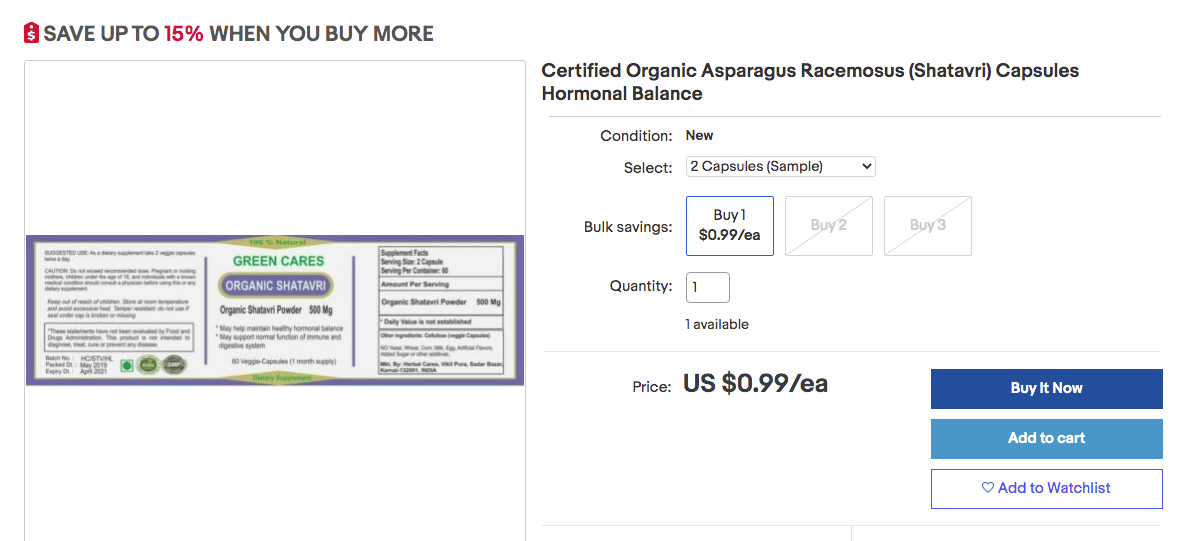Select the Buy 3 bulk savings option
The height and width of the screenshot is (541, 1177).
click(928, 226)
